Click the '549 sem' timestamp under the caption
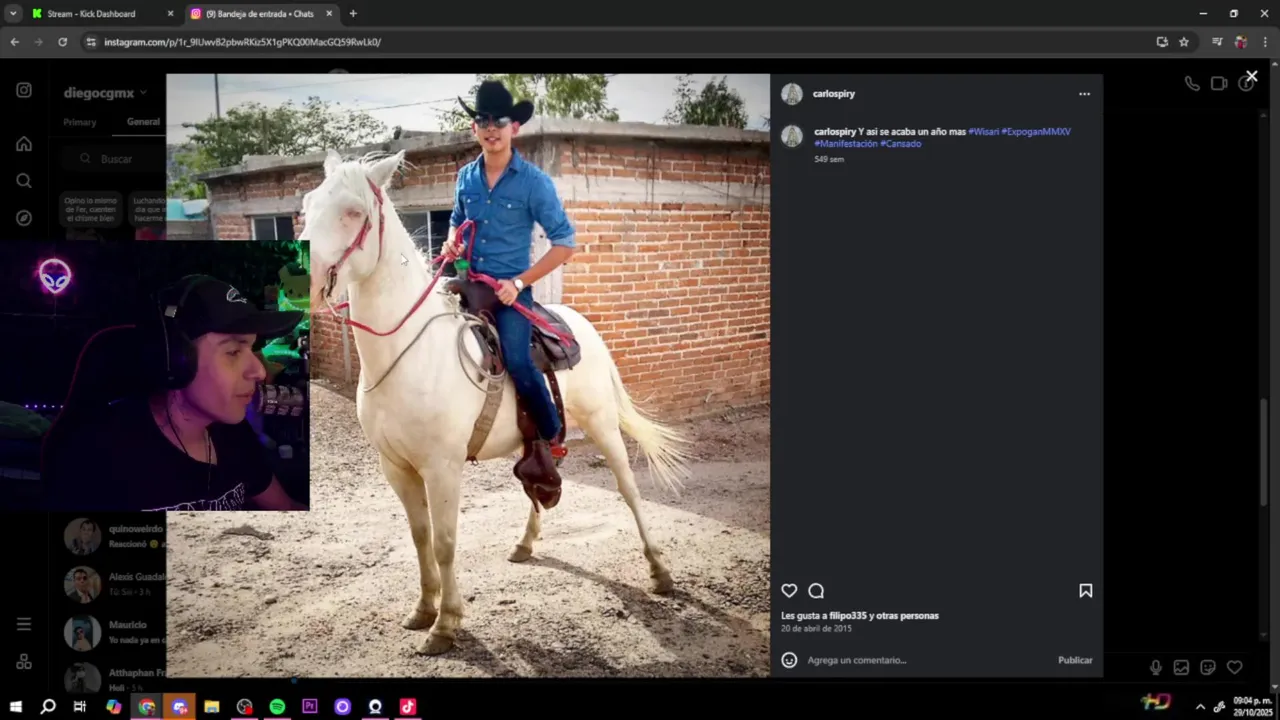Image resolution: width=1280 pixels, height=720 pixels. [829, 160]
